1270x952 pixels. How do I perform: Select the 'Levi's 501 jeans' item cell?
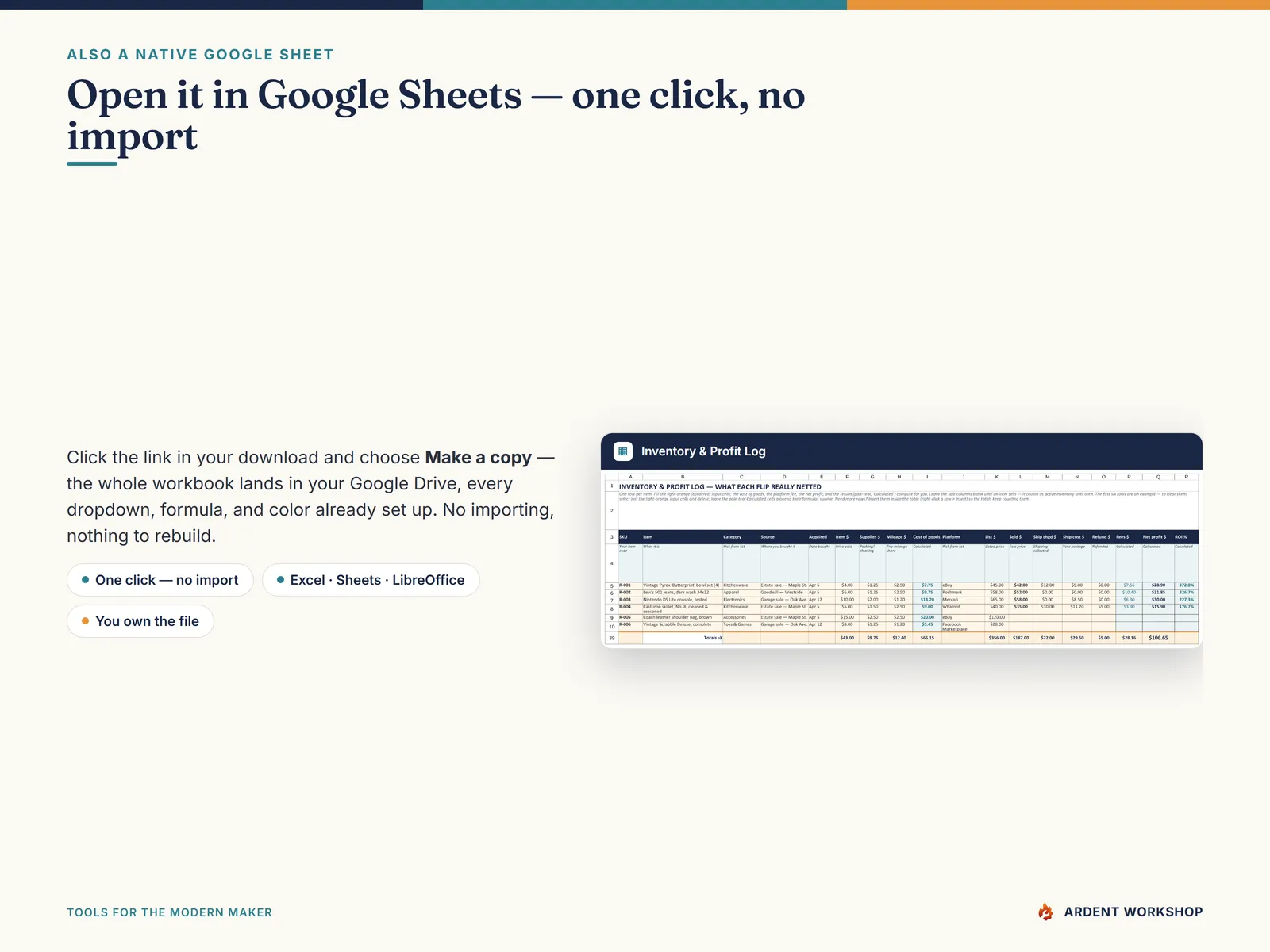click(682, 593)
